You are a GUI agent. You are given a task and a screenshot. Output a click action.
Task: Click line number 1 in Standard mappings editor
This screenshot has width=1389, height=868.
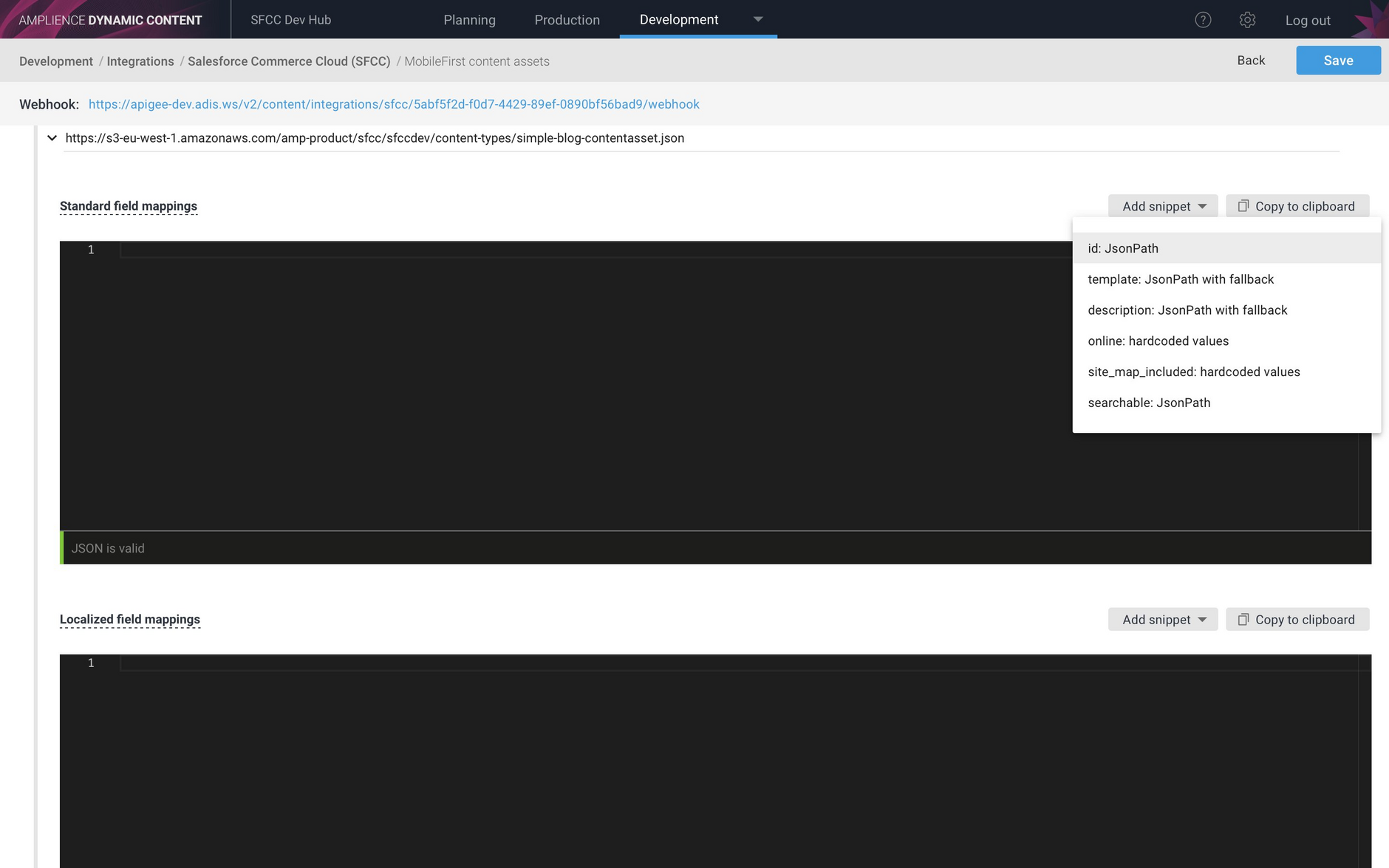91,250
